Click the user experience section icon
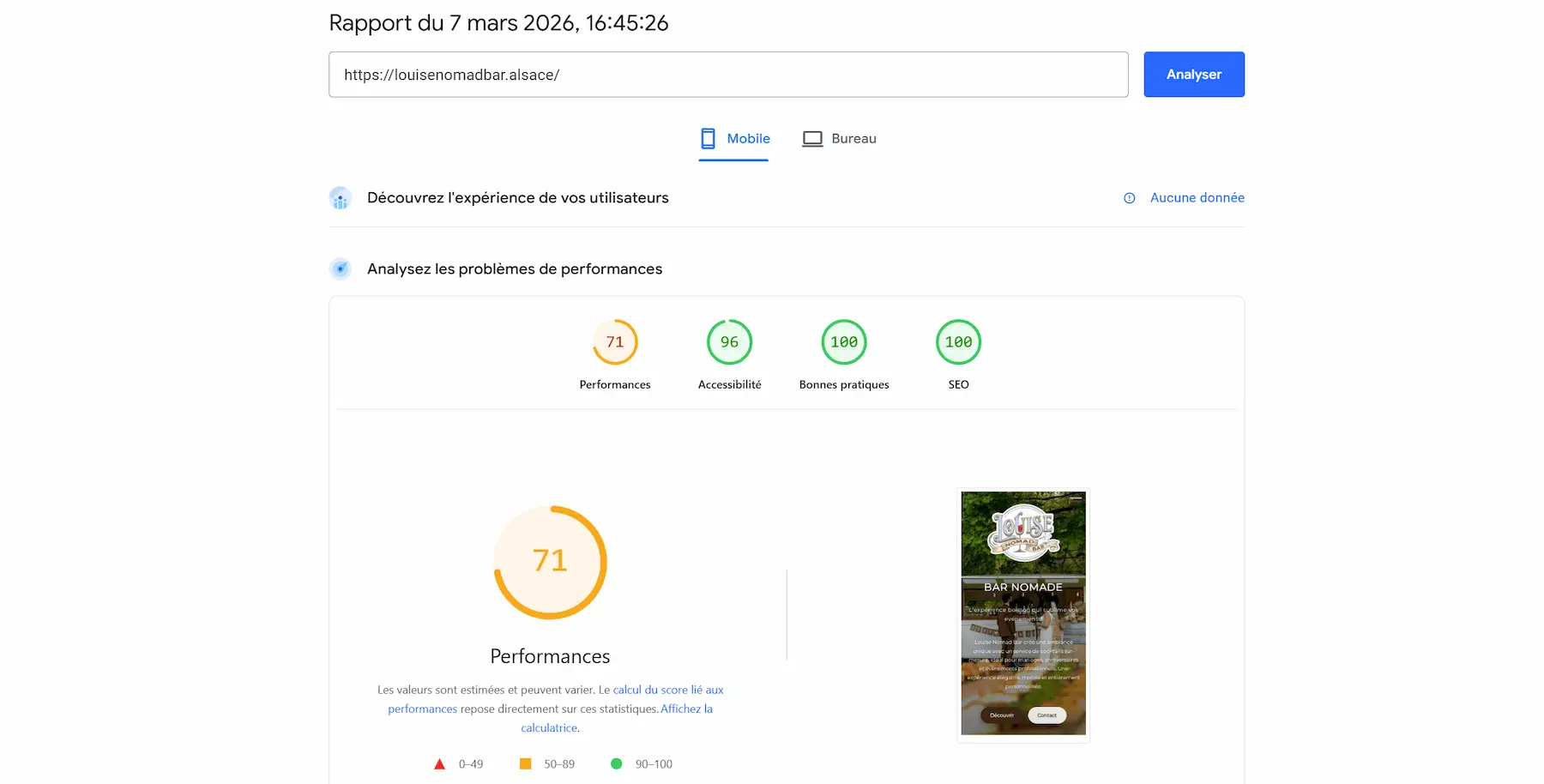Image resolution: width=1544 pixels, height=784 pixels. coord(341,197)
